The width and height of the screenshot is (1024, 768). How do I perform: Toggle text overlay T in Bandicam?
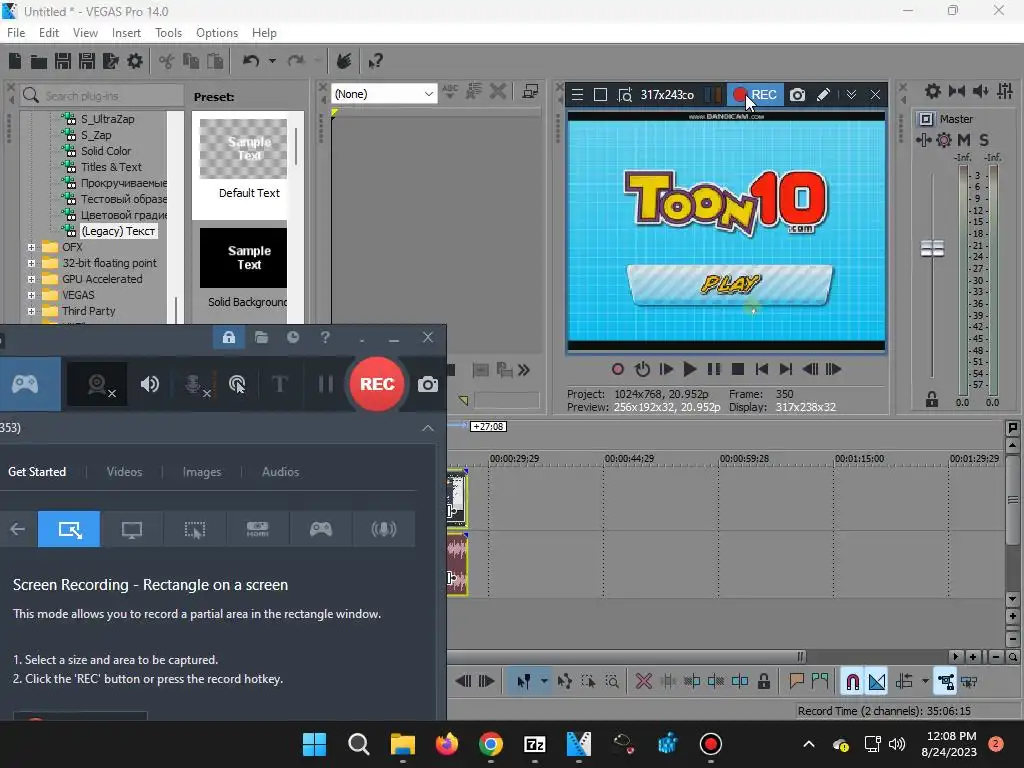280,384
